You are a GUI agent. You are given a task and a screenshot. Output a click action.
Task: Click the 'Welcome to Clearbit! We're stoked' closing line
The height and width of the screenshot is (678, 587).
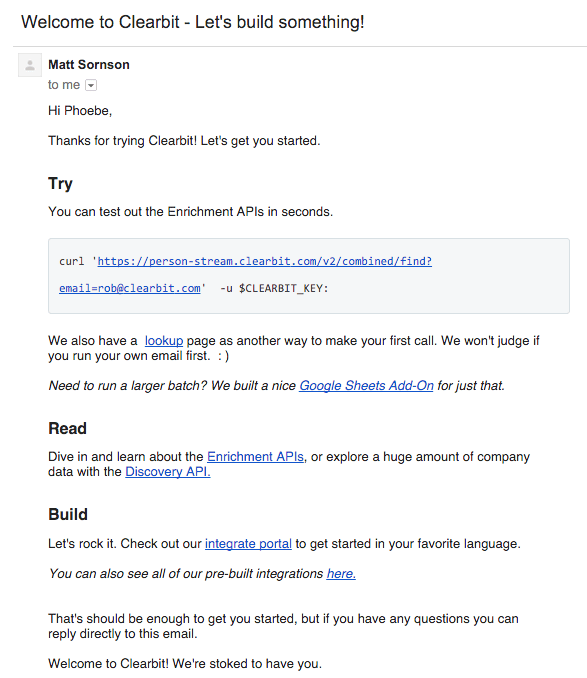(185, 664)
